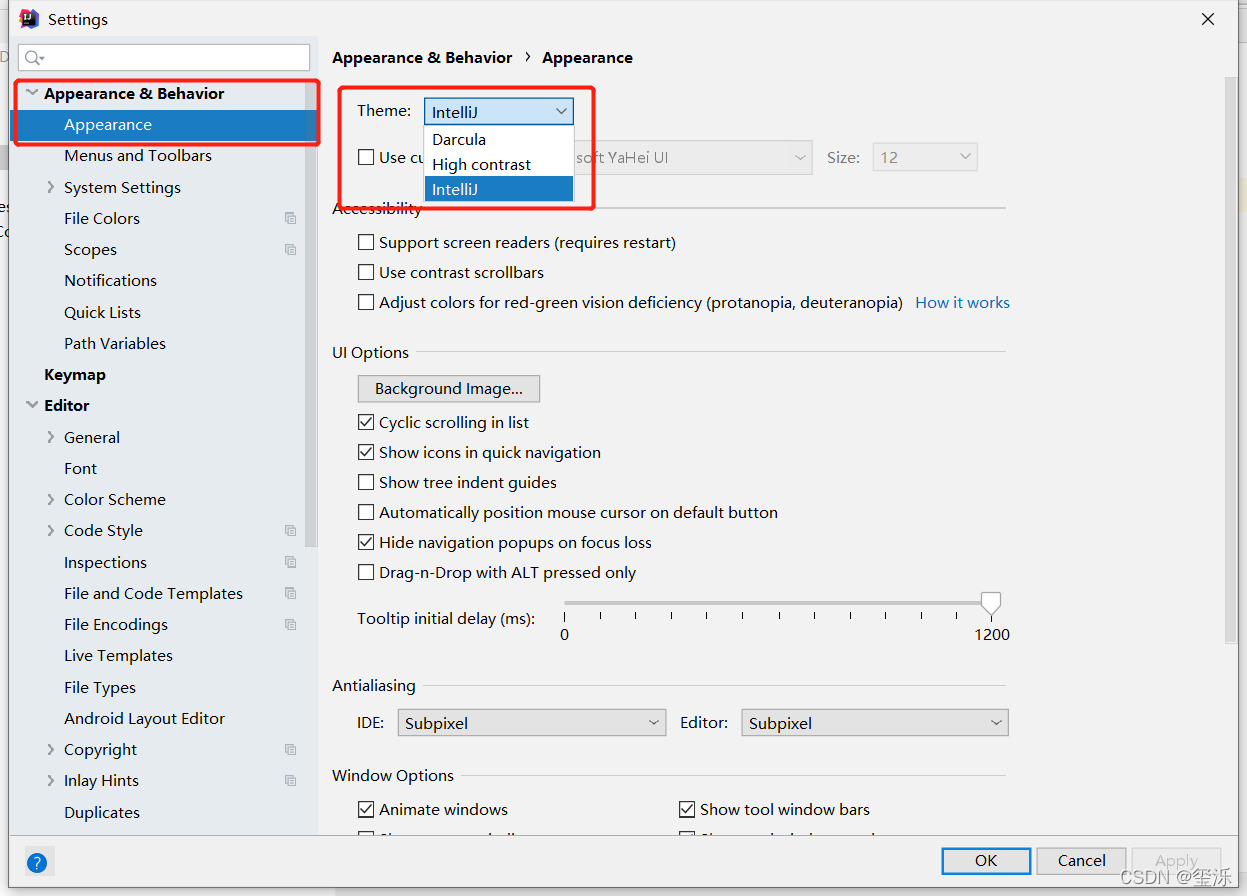Expand the Code Style node
Image resolution: width=1247 pixels, height=896 pixels.
(x=51, y=530)
